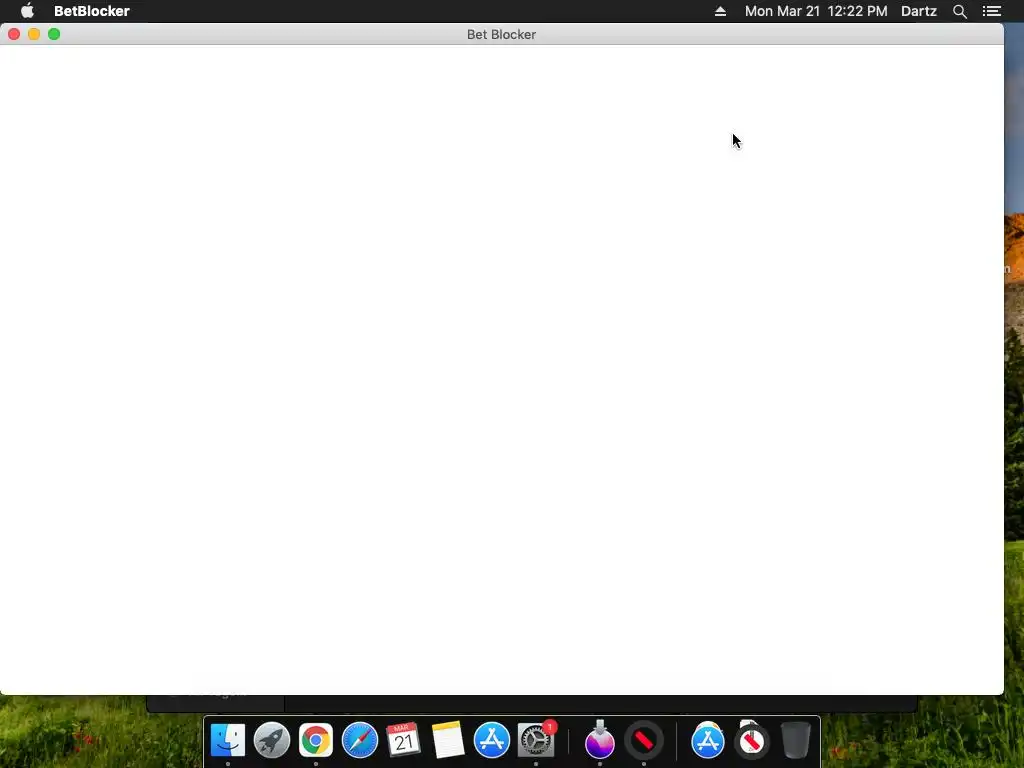Click the eject icon in menu bar
The height and width of the screenshot is (768, 1024).
720,11
